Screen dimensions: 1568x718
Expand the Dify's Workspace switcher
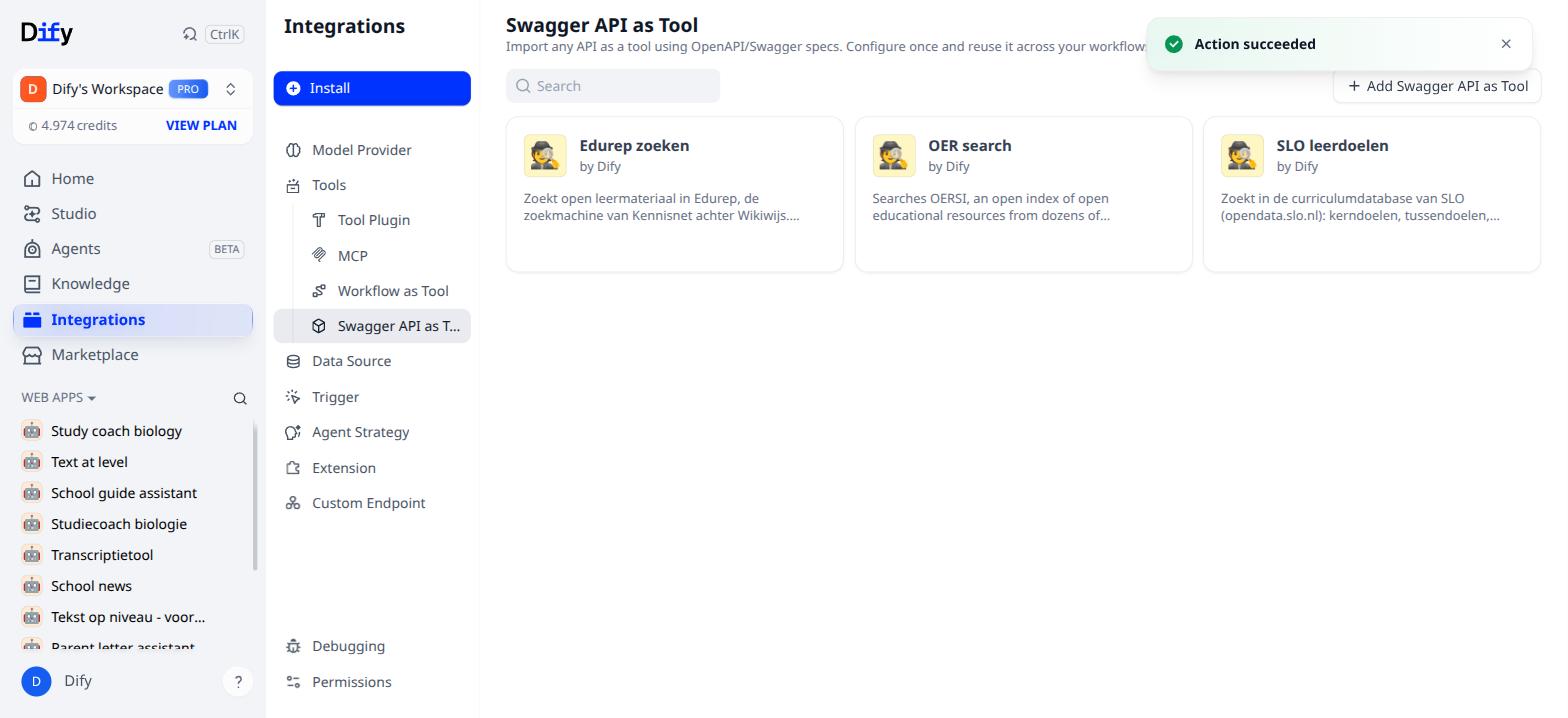(x=230, y=89)
